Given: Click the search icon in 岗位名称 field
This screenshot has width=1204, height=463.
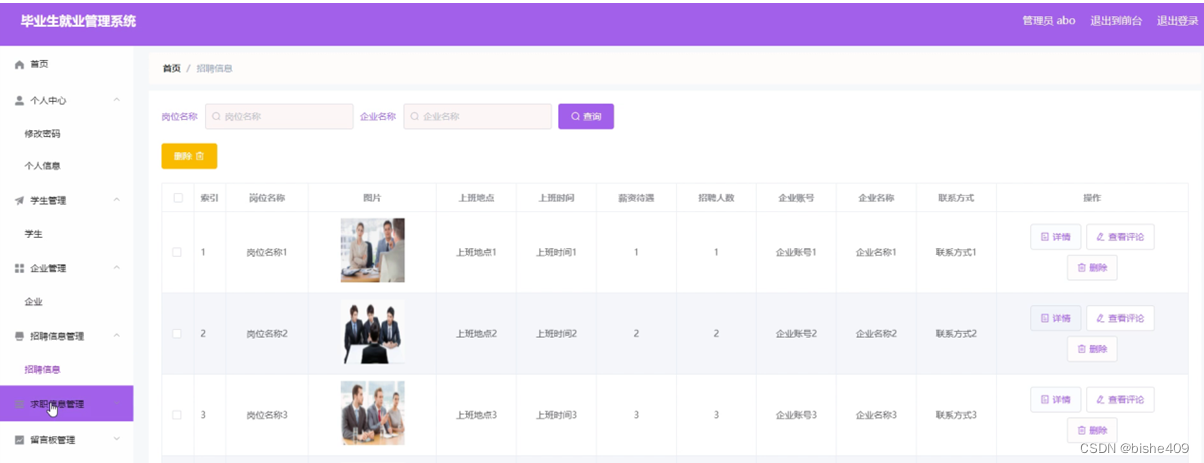Looking at the screenshot, I should tap(216, 117).
